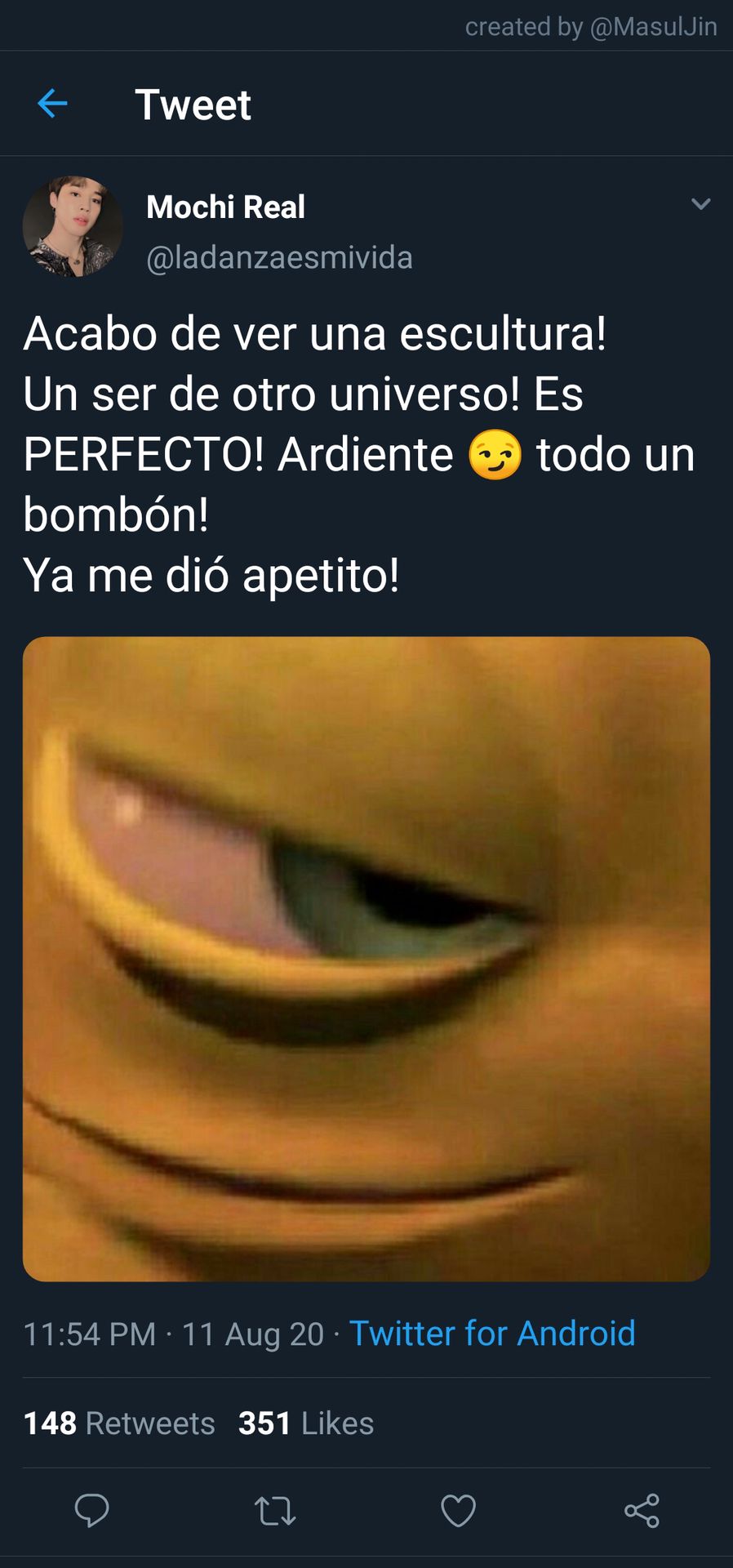733x1568 pixels.
Task: Expand the tweet options chevron
Action: tap(701, 204)
